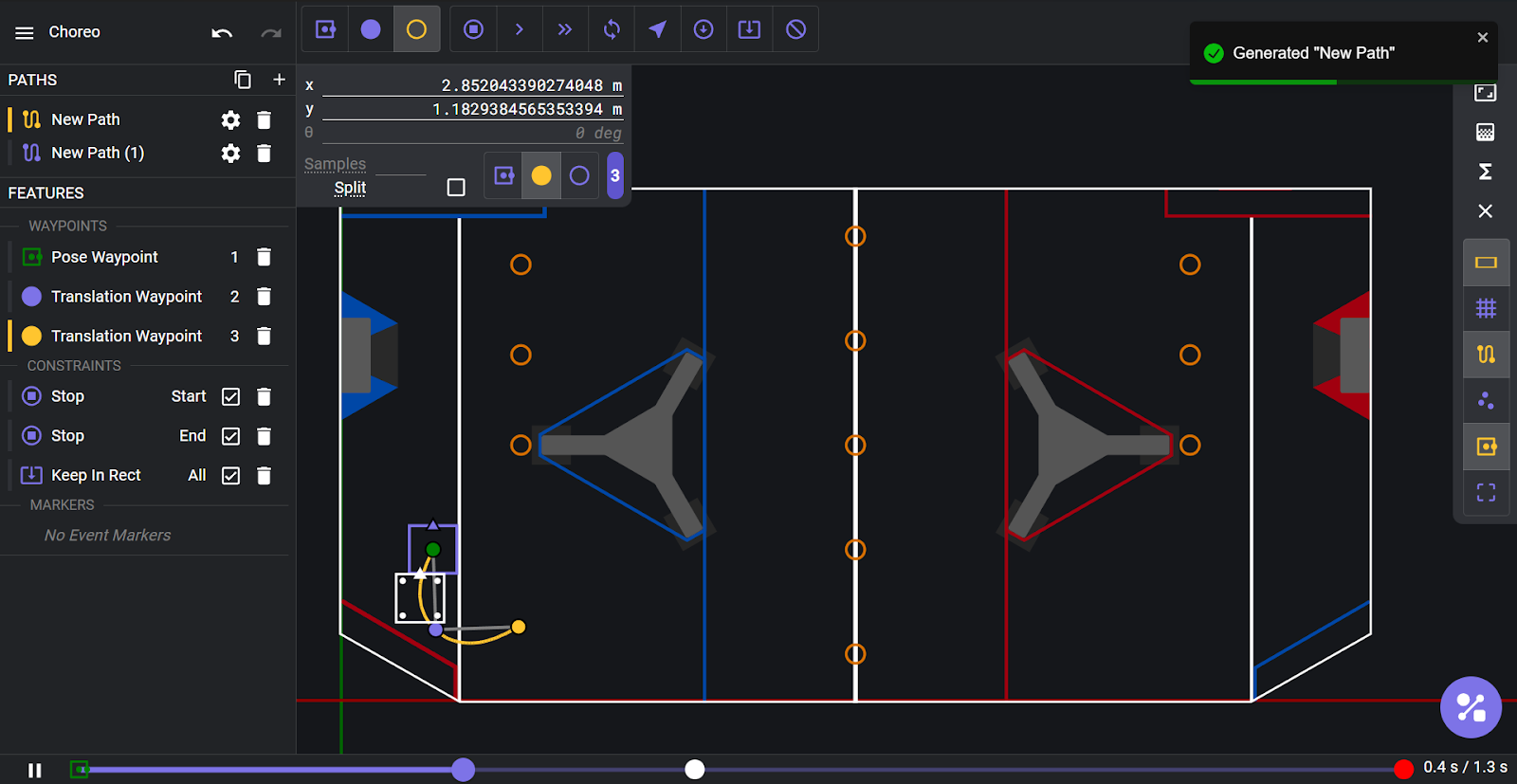
Task: Select New Path in paths list
Action: pyautogui.click(x=147, y=119)
